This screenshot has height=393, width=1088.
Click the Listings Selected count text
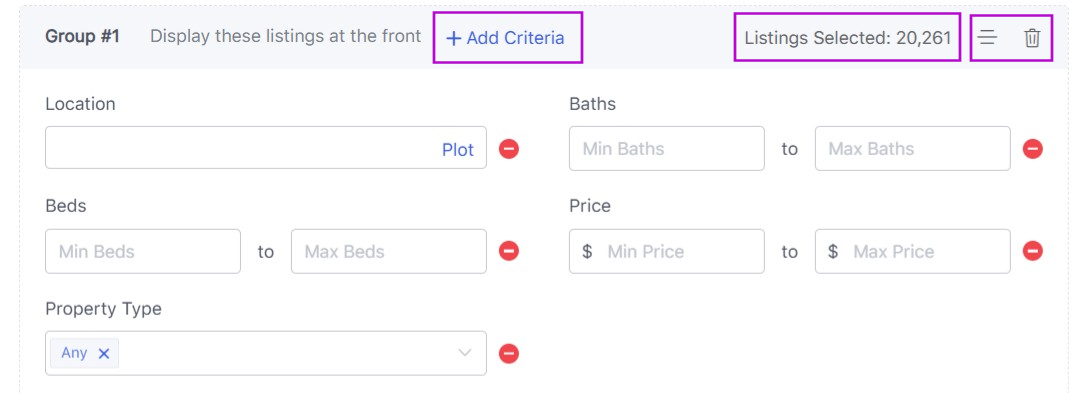click(x=847, y=37)
